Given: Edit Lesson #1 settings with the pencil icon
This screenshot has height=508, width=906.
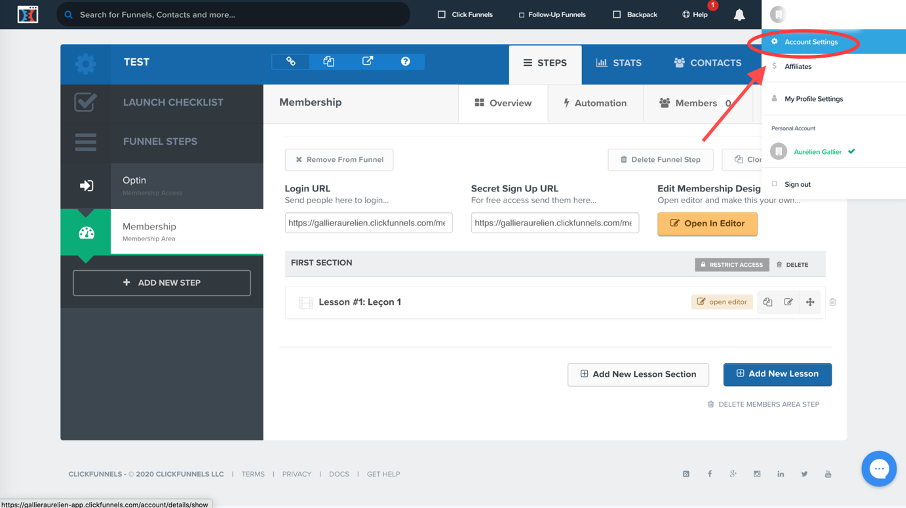Looking at the screenshot, I should (788, 302).
